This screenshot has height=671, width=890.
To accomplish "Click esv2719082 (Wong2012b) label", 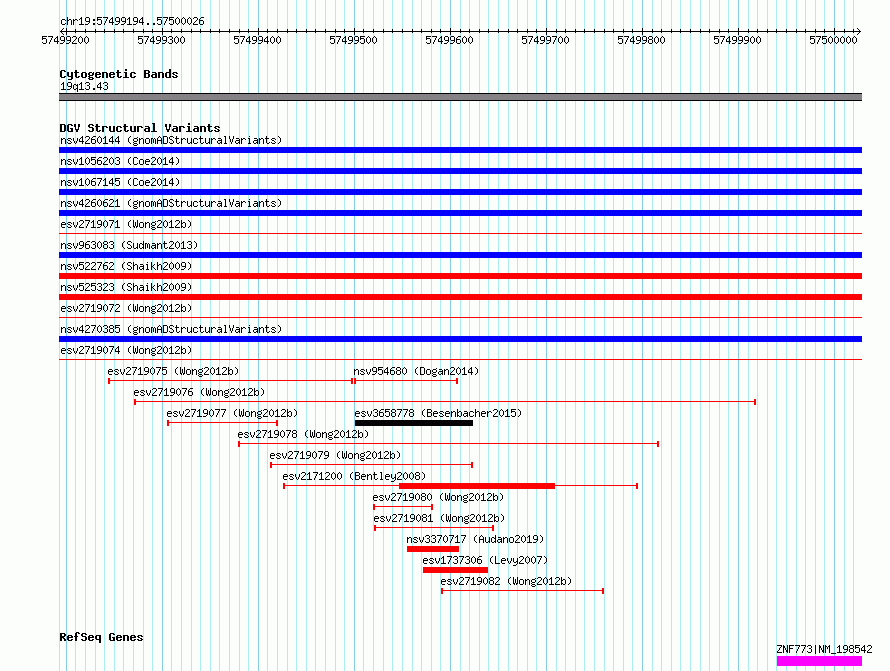I will coord(506,581).
